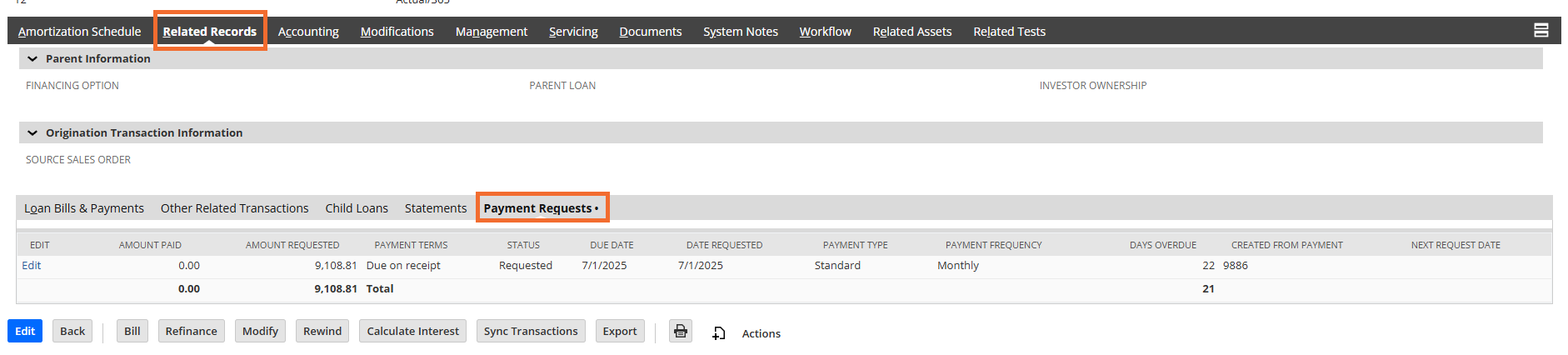Image resolution: width=1568 pixels, height=355 pixels.
Task: Show the Child Loans subtab
Action: click(357, 208)
